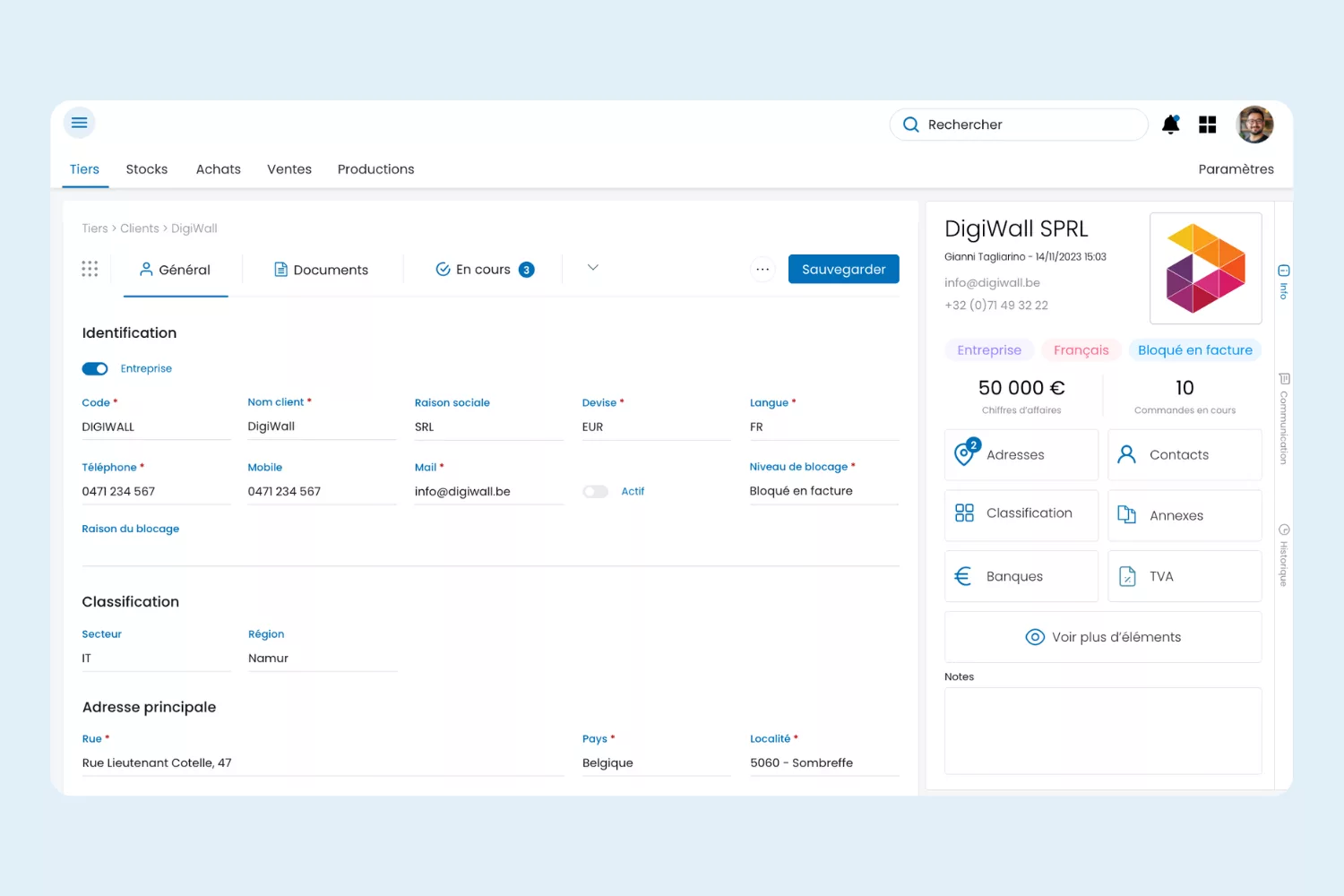The image size is (1344, 896).
Task: Select Achats in the navigation menu
Action: click(218, 169)
